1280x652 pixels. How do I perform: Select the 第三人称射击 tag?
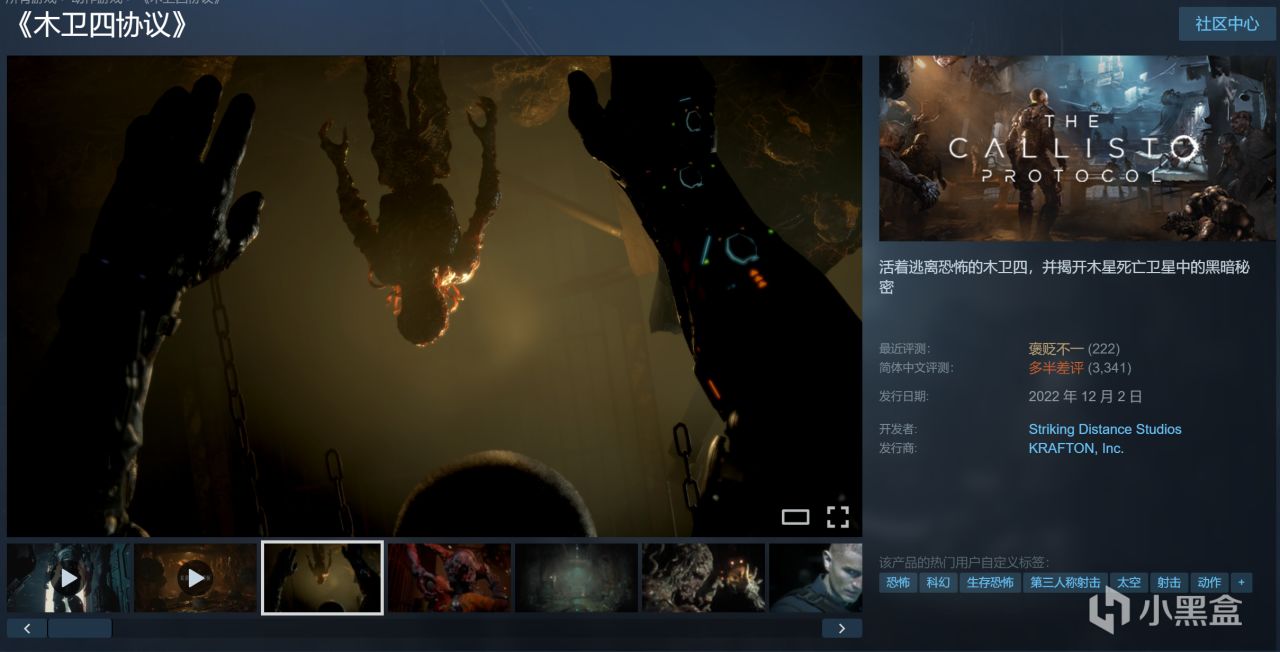pos(1065,582)
